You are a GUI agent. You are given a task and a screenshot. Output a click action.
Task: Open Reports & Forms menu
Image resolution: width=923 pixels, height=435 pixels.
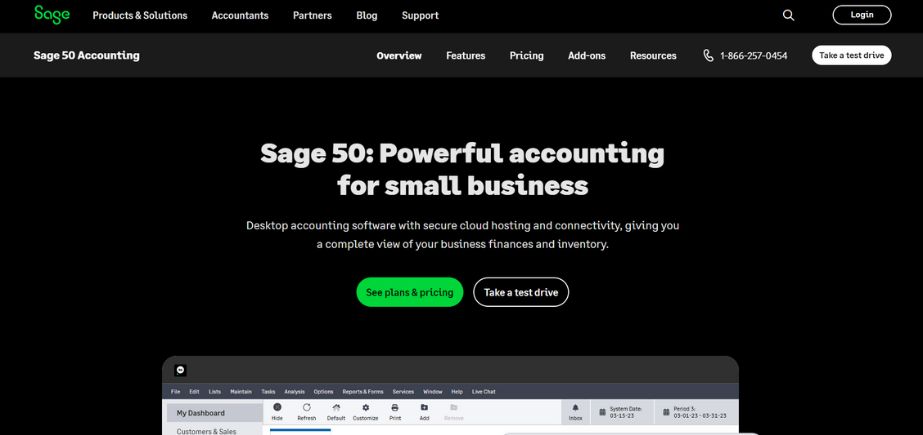point(363,391)
